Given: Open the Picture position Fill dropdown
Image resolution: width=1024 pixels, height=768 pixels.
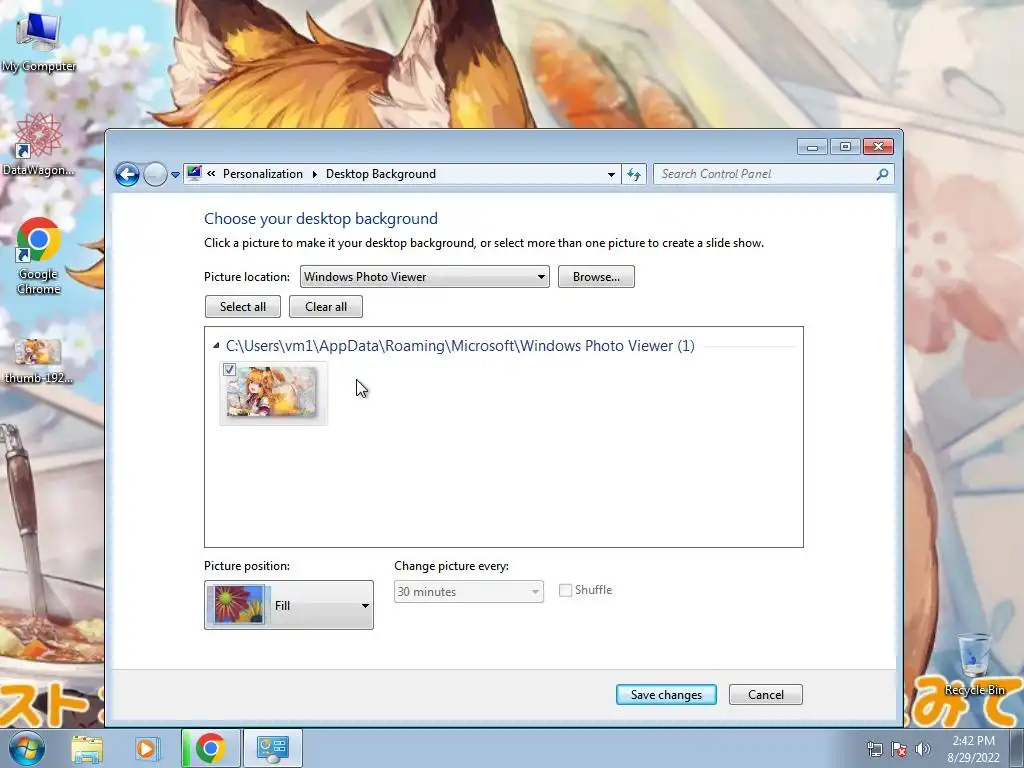Looking at the screenshot, I should pos(289,605).
